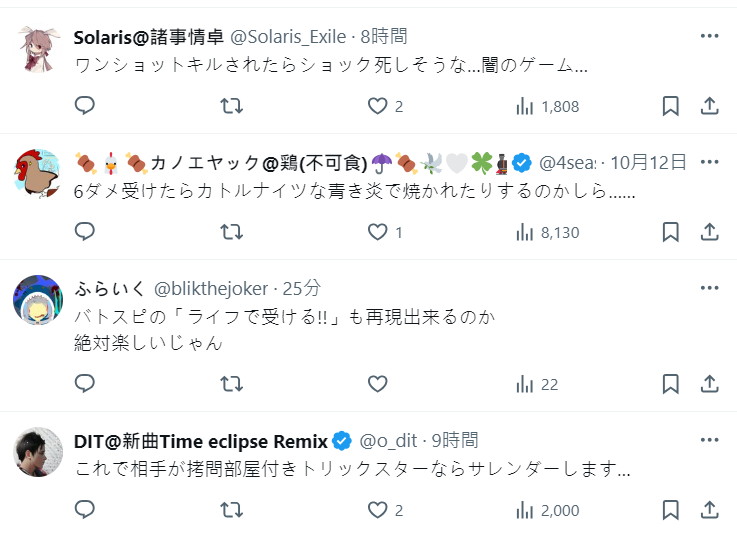Image resolution: width=737 pixels, height=534 pixels.
Task: Bookmark the DIT tweet
Action: coord(671,510)
